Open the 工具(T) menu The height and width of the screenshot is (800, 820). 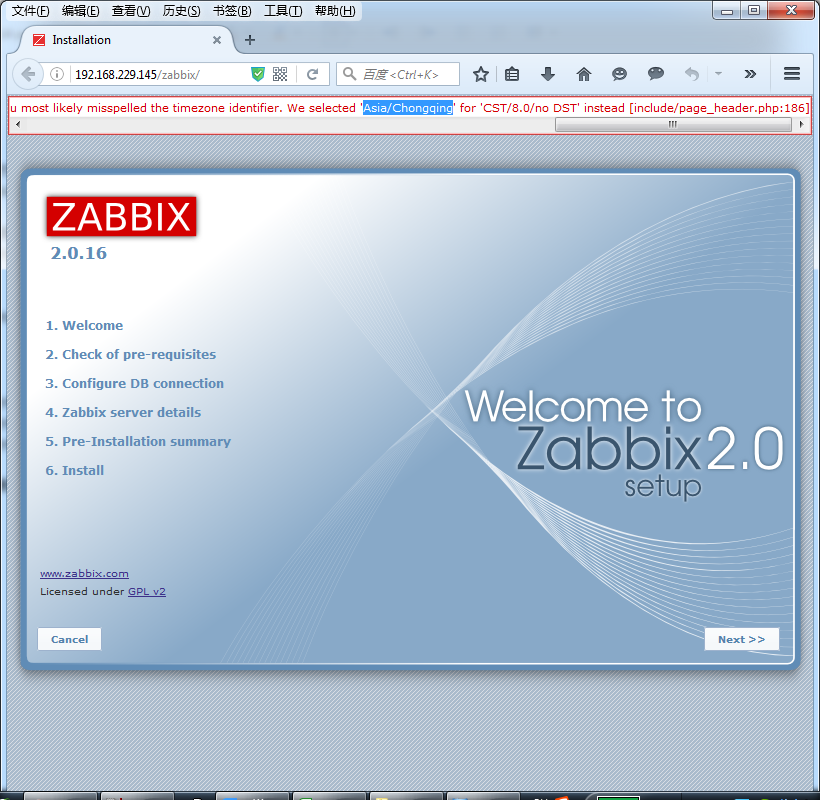click(283, 10)
